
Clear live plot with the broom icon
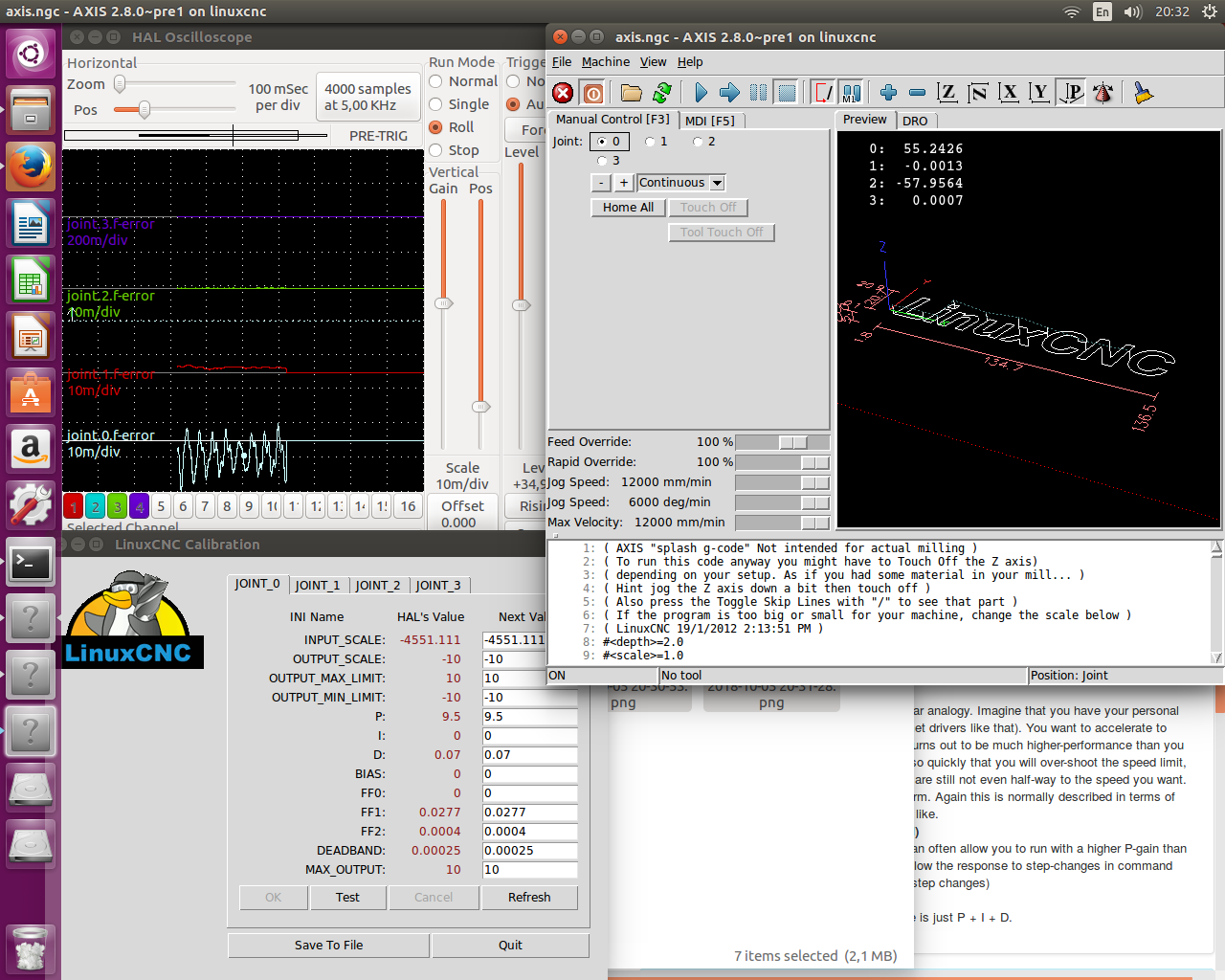pos(1143,93)
